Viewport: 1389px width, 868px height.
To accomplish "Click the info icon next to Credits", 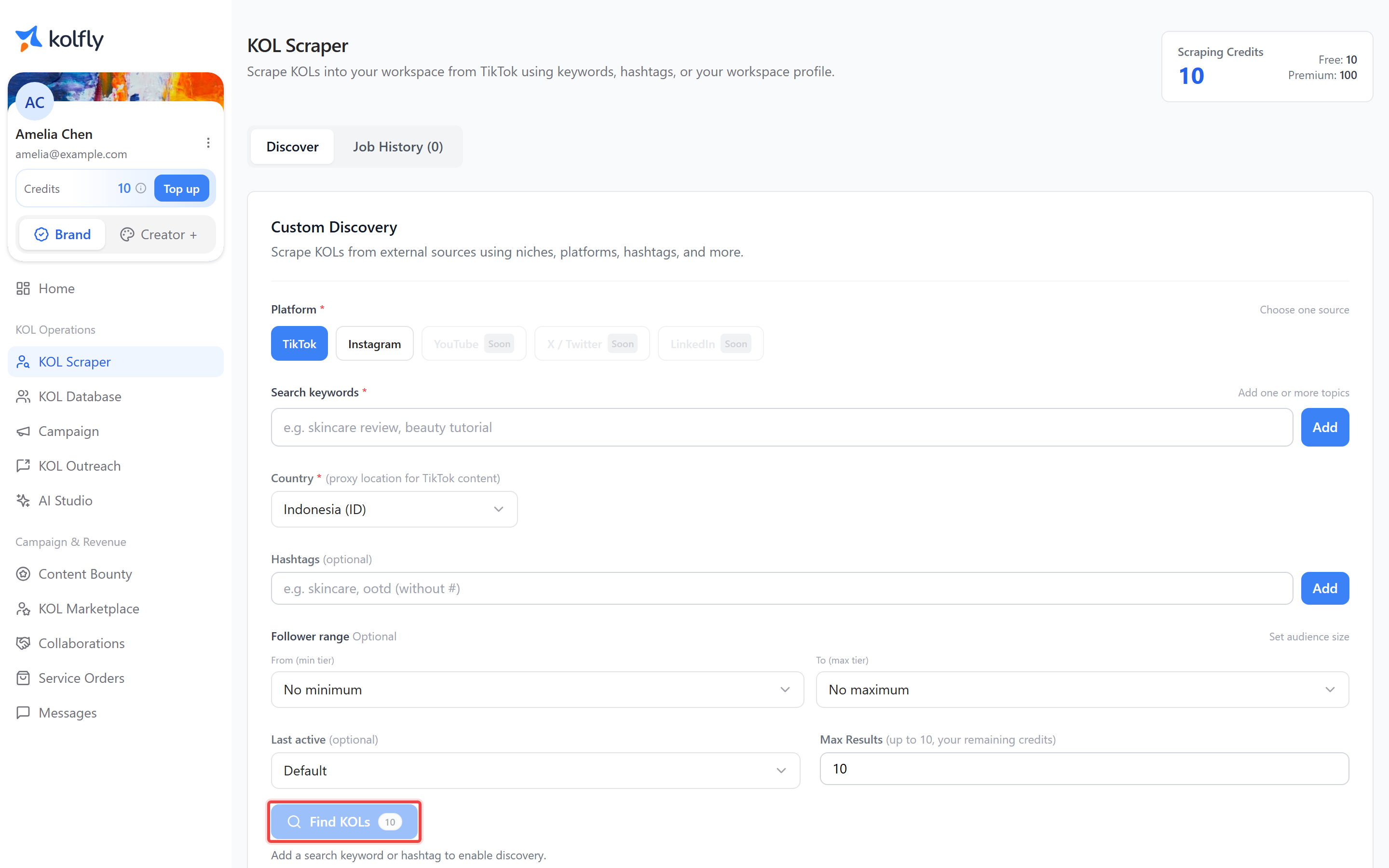I will point(141,188).
